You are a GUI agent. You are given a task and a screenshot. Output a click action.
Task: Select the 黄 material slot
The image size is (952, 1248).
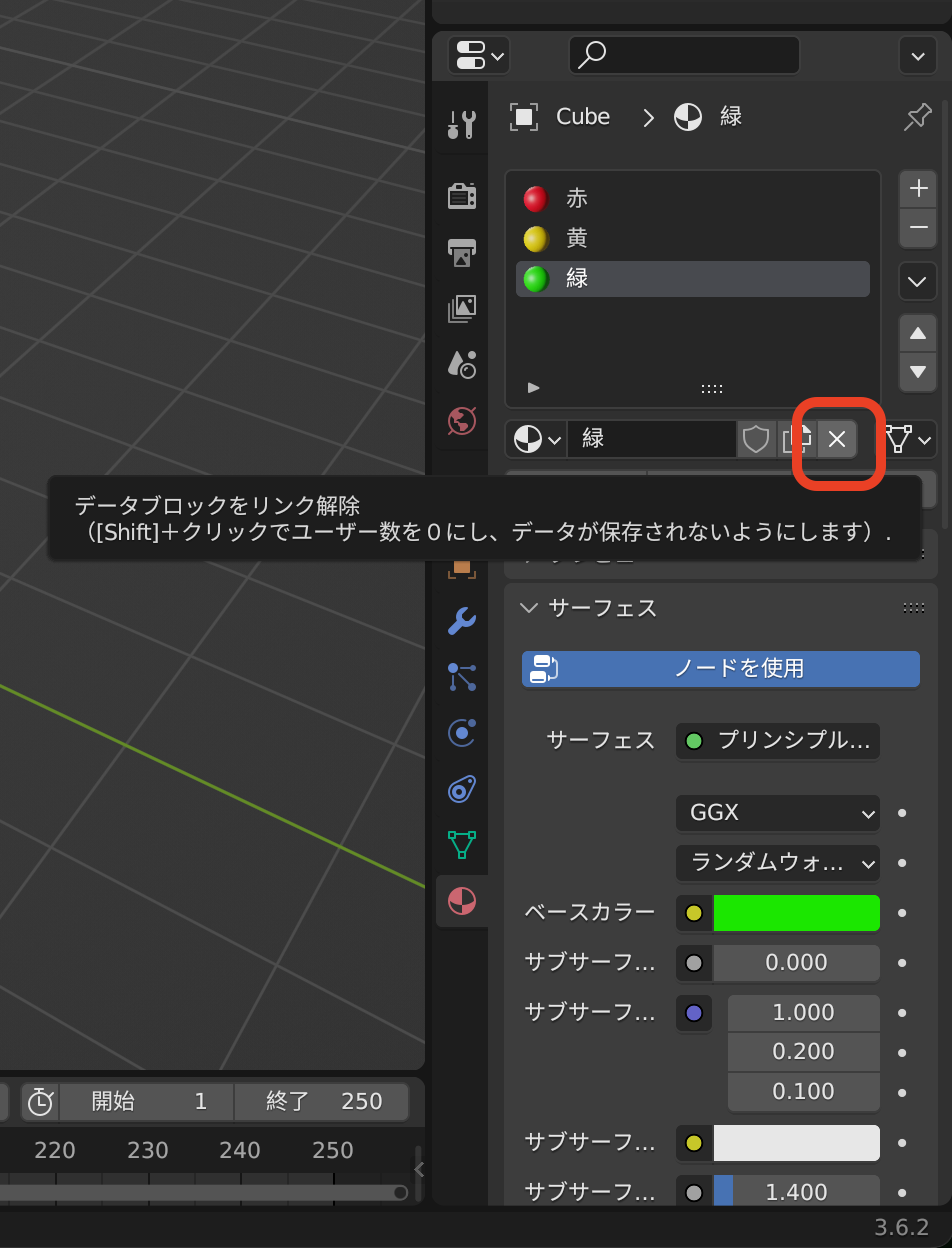tap(693, 238)
